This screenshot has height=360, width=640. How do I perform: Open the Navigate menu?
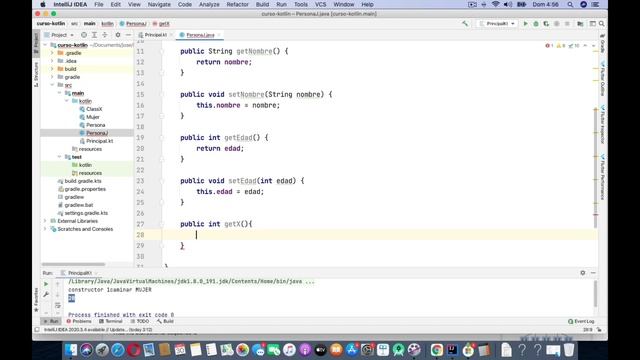(x=159, y=4)
